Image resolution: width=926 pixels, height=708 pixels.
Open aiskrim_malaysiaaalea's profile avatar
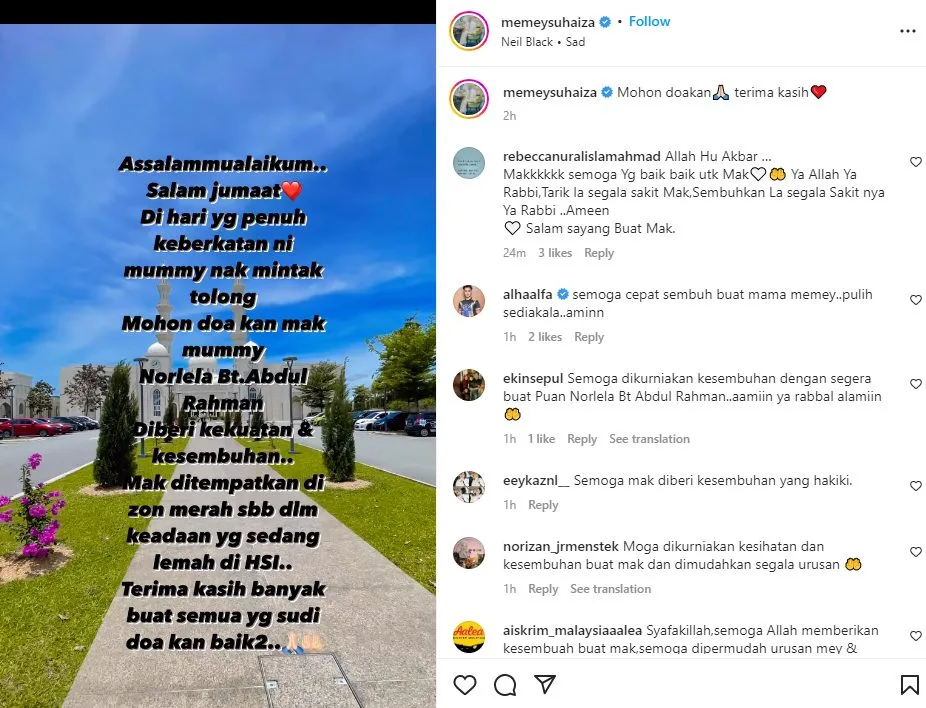[469, 637]
